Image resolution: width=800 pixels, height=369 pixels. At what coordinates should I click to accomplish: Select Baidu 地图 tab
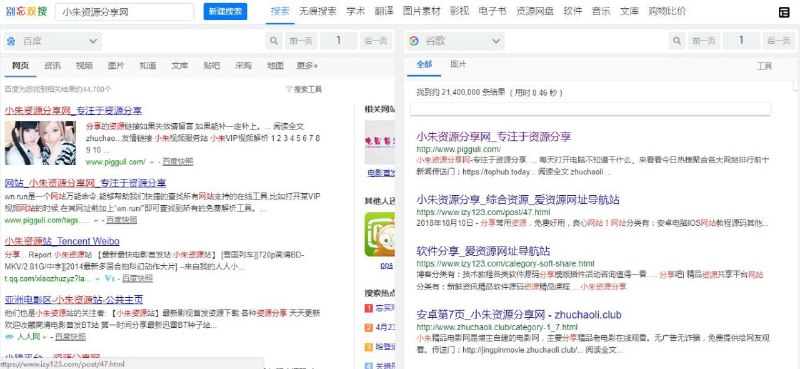[x=275, y=65]
